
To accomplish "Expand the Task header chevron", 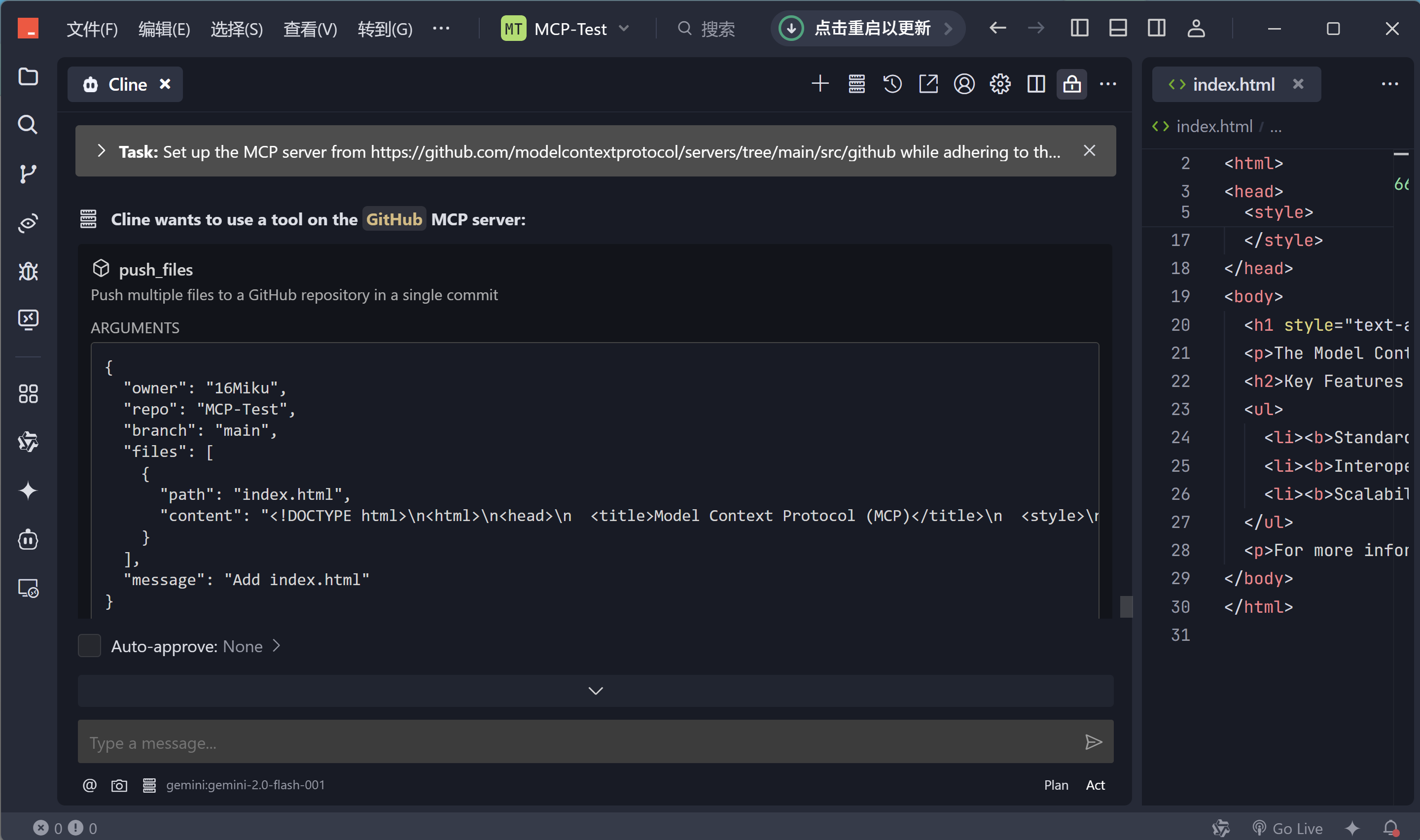I will [x=101, y=151].
